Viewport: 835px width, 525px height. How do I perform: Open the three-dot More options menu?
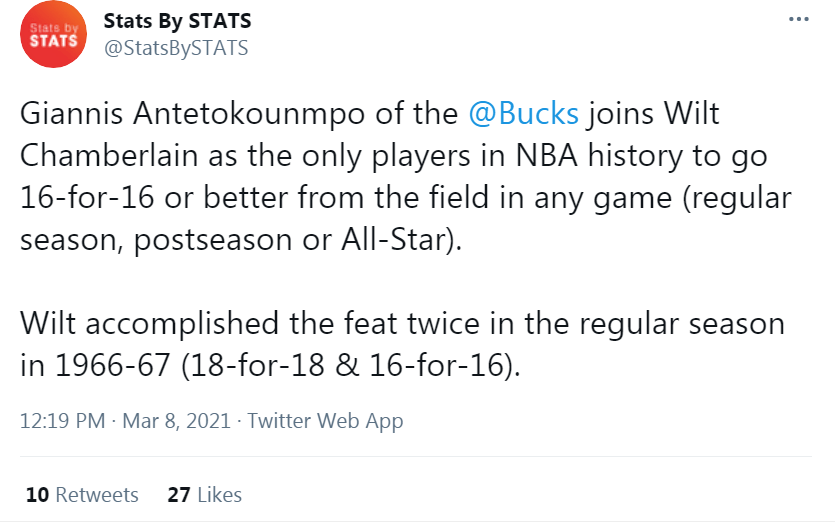[x=798, y=20]
